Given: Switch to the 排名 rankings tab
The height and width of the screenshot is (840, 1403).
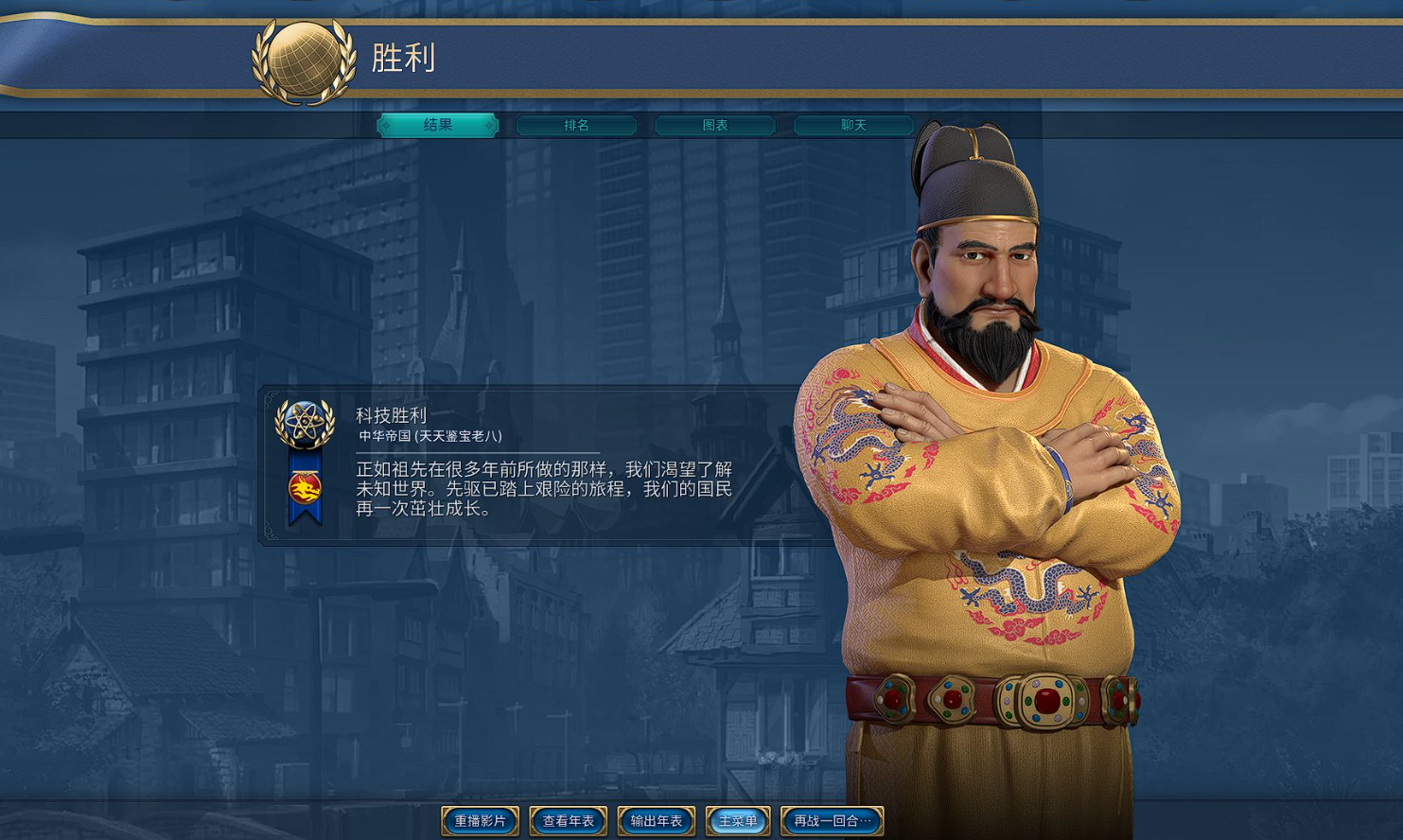Looking at the screenshot, I should (576, 125).
